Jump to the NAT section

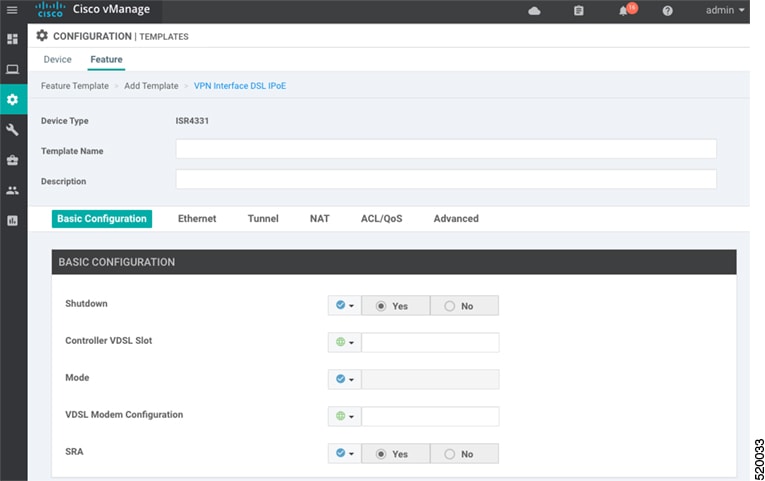click(x=320, y=219)
